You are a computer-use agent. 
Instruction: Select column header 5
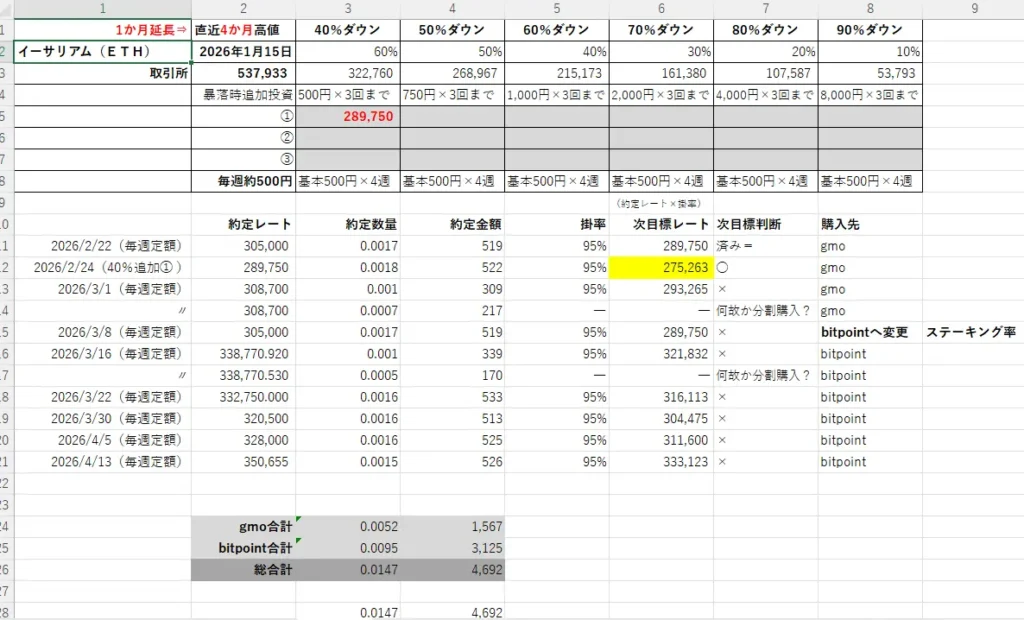pyautogui.click(x=557, y=8)
